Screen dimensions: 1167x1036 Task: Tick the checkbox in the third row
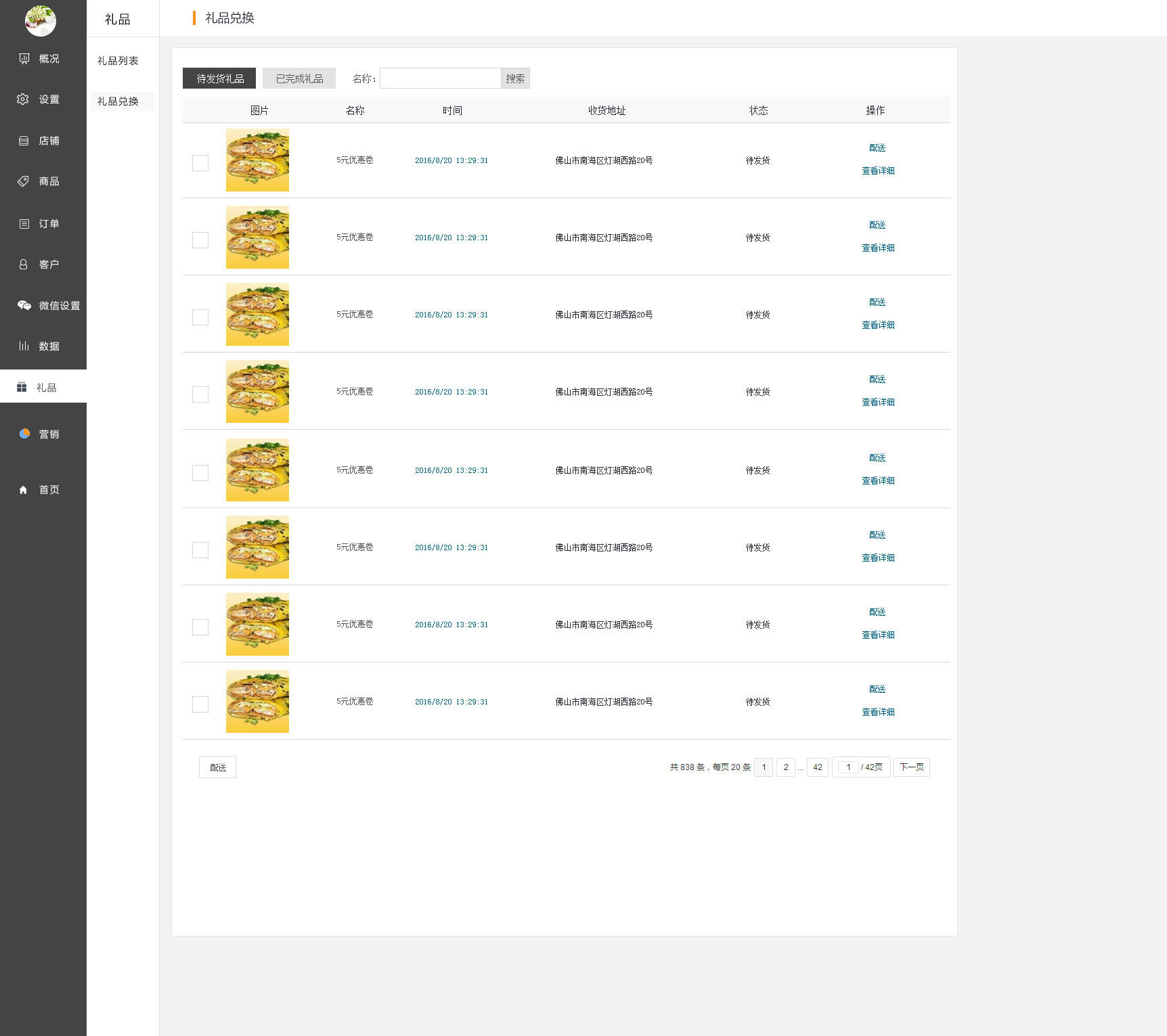(x=200, y=317)
